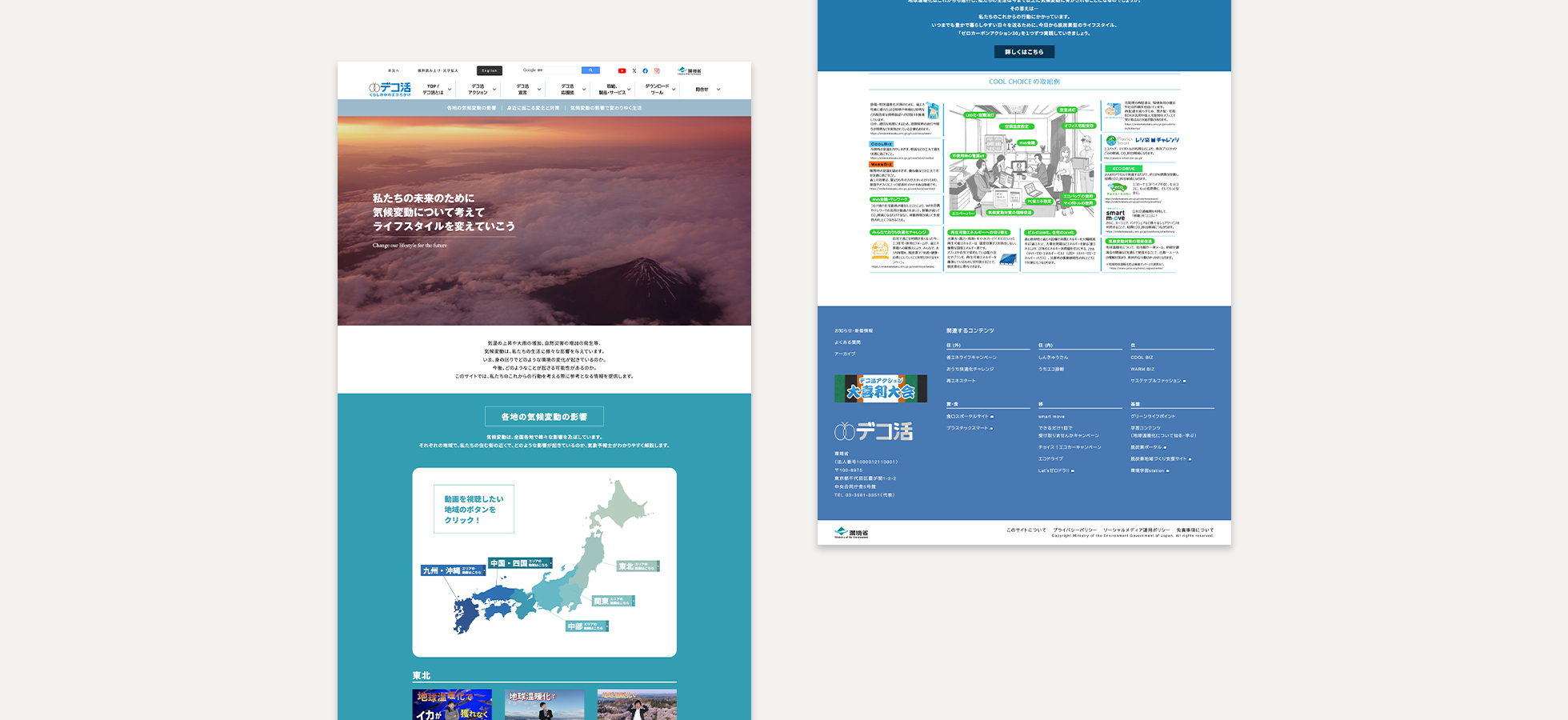This screenshot has width=1568, height=720.
Task: Expand the デコ活応援団 menu chevron
Action: (584, 90)
